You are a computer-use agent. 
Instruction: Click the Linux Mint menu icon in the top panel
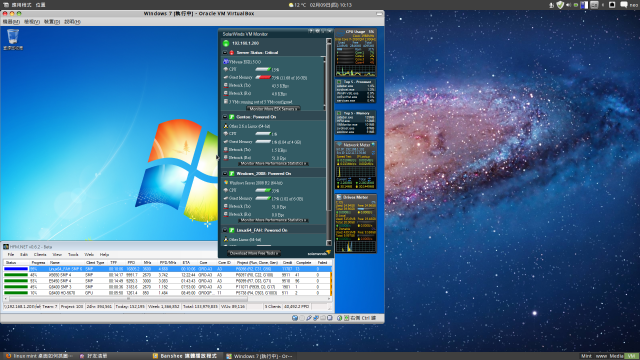point(6,5)
